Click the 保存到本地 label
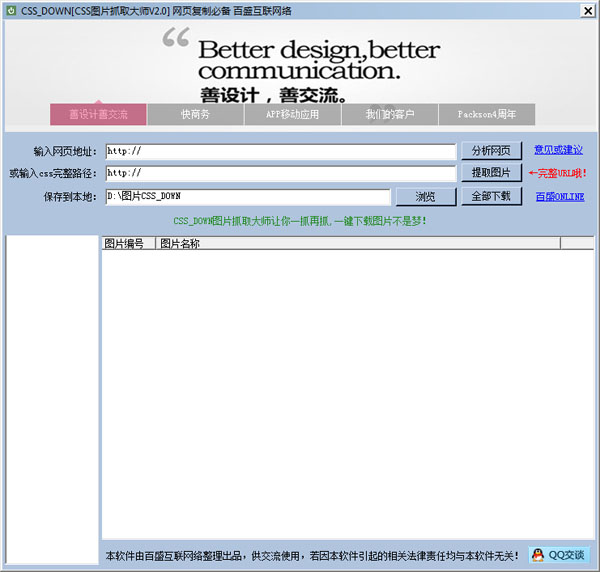Screen dimensions: 600x572 [x=70, y=197]
